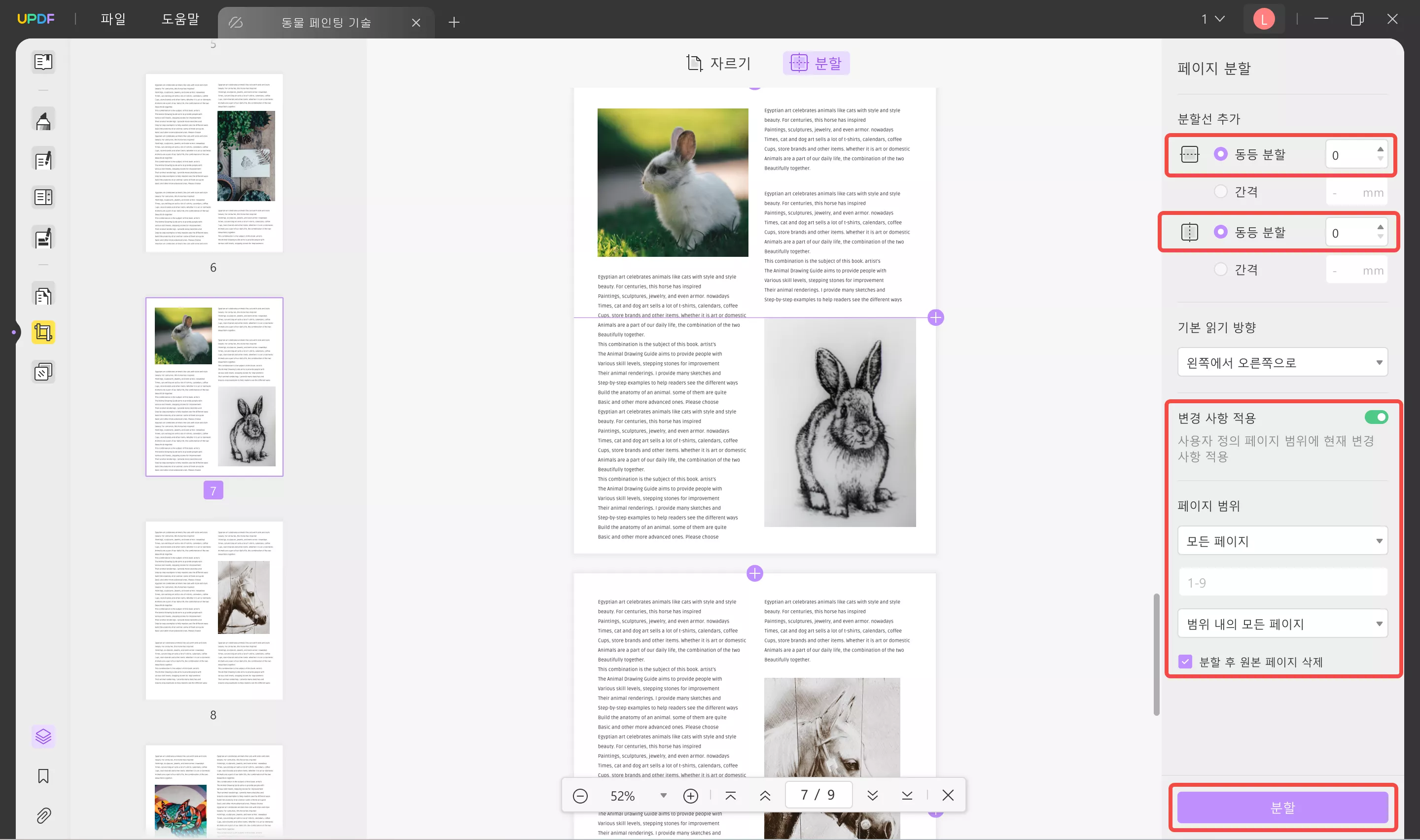Image resolution: width=1420 pixels, height=840 pixels.
Task: Click the 52% zoom value
Action: [622, 796]
